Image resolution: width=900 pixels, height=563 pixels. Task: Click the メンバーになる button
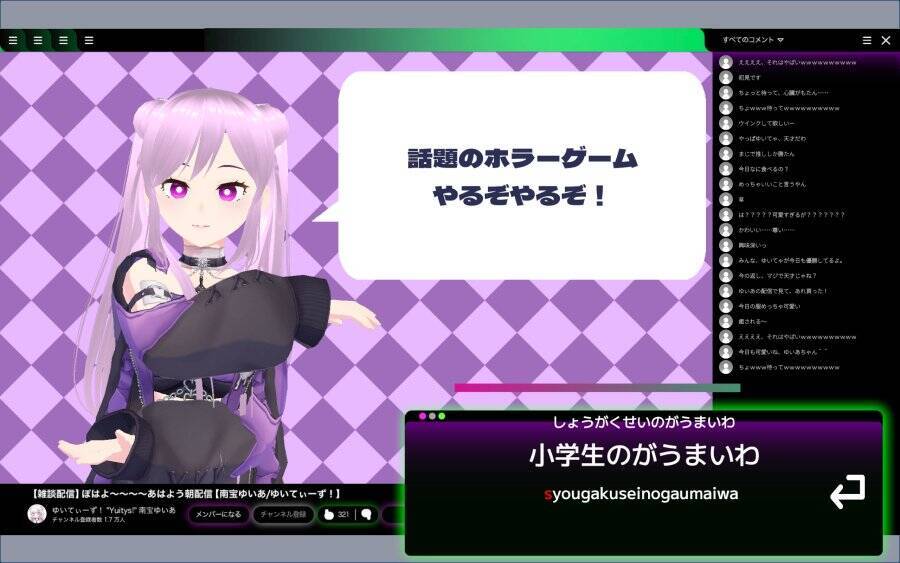click(218, 514)
